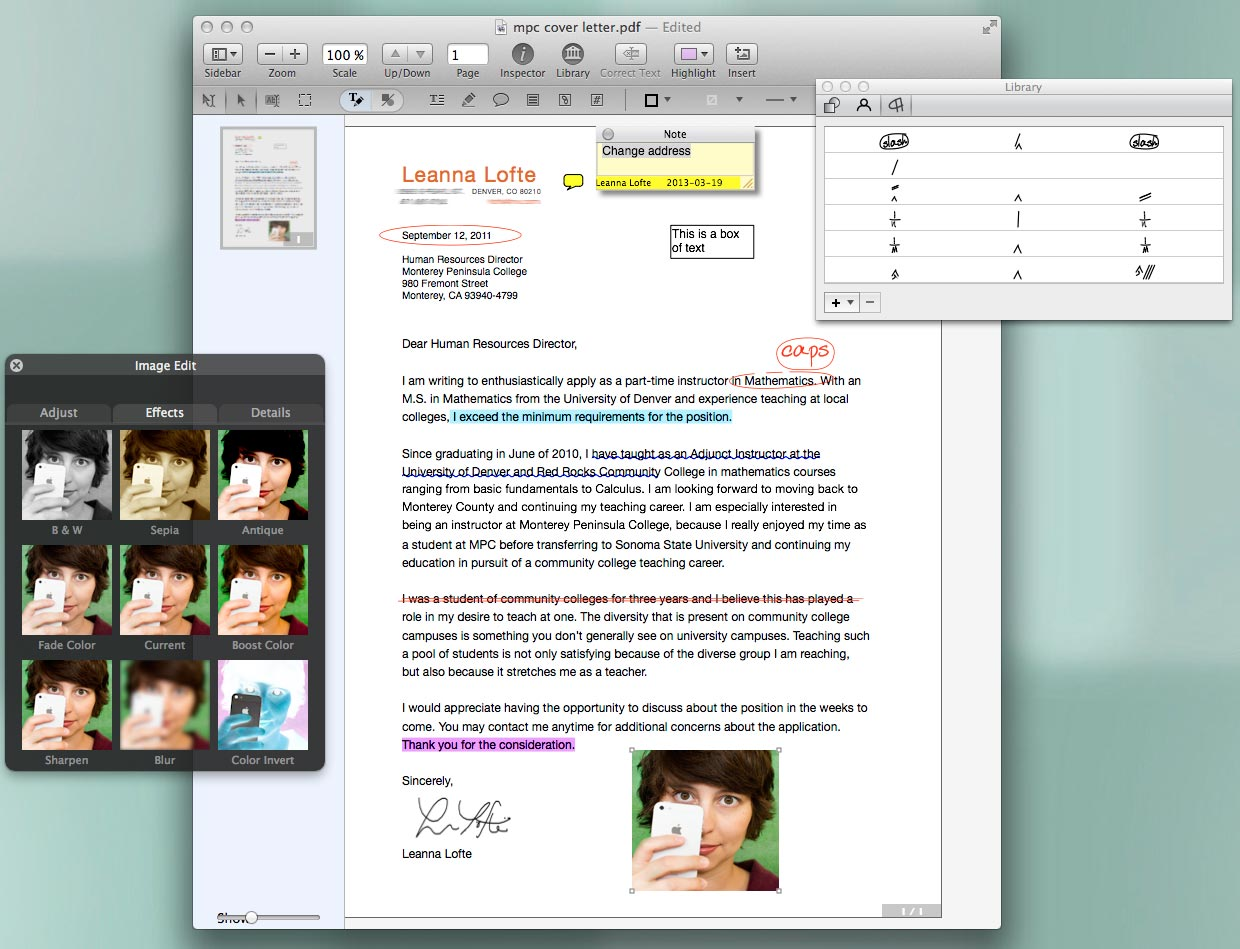Apply the Antique effect
Viewport: 1240px width, 949px height.
tap(263, 475)
